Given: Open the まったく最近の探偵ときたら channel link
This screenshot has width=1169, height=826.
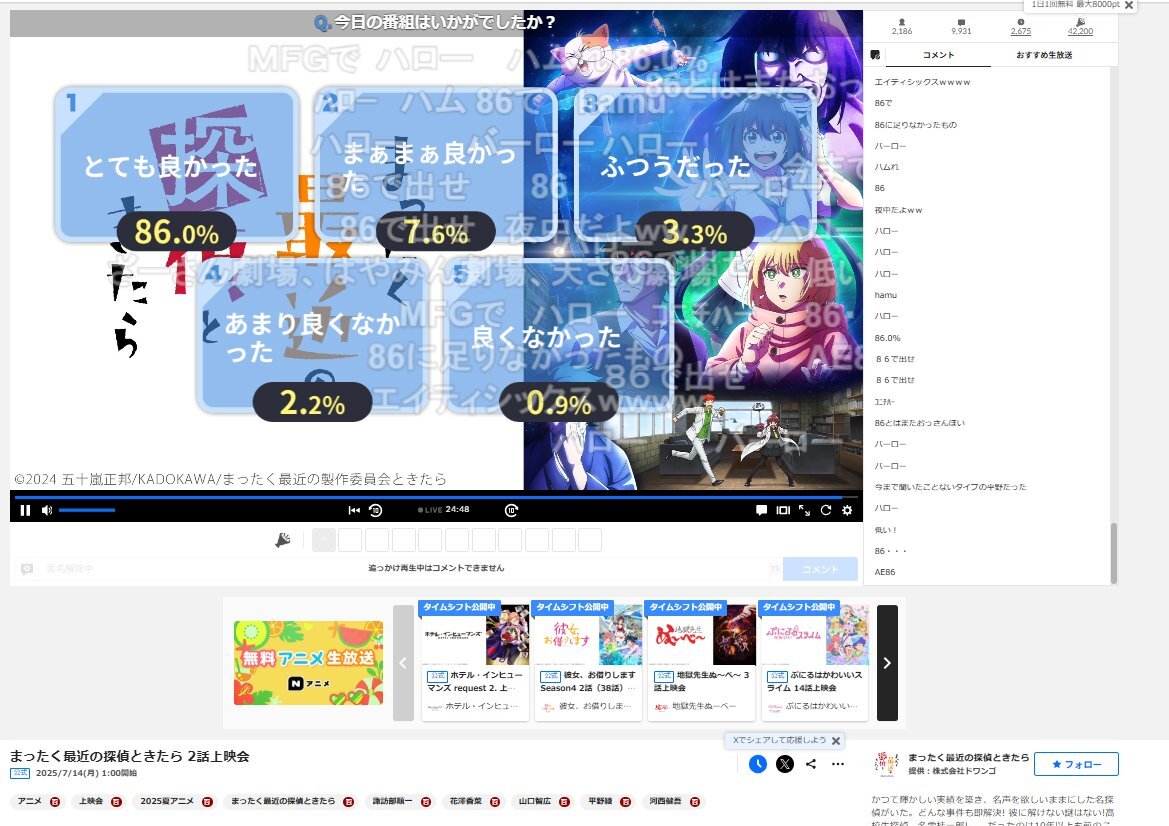Looking at the screenshot, I should click(968, 757).
